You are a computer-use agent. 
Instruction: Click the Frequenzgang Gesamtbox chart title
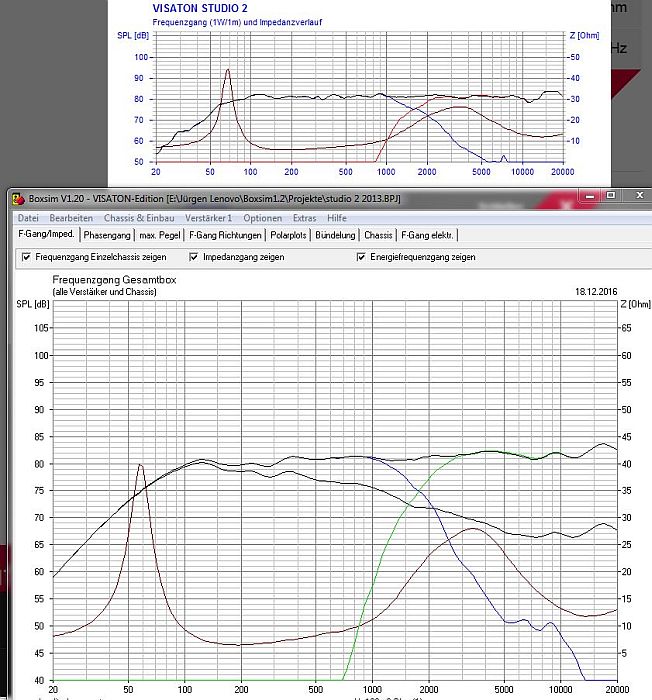[114, 280]
